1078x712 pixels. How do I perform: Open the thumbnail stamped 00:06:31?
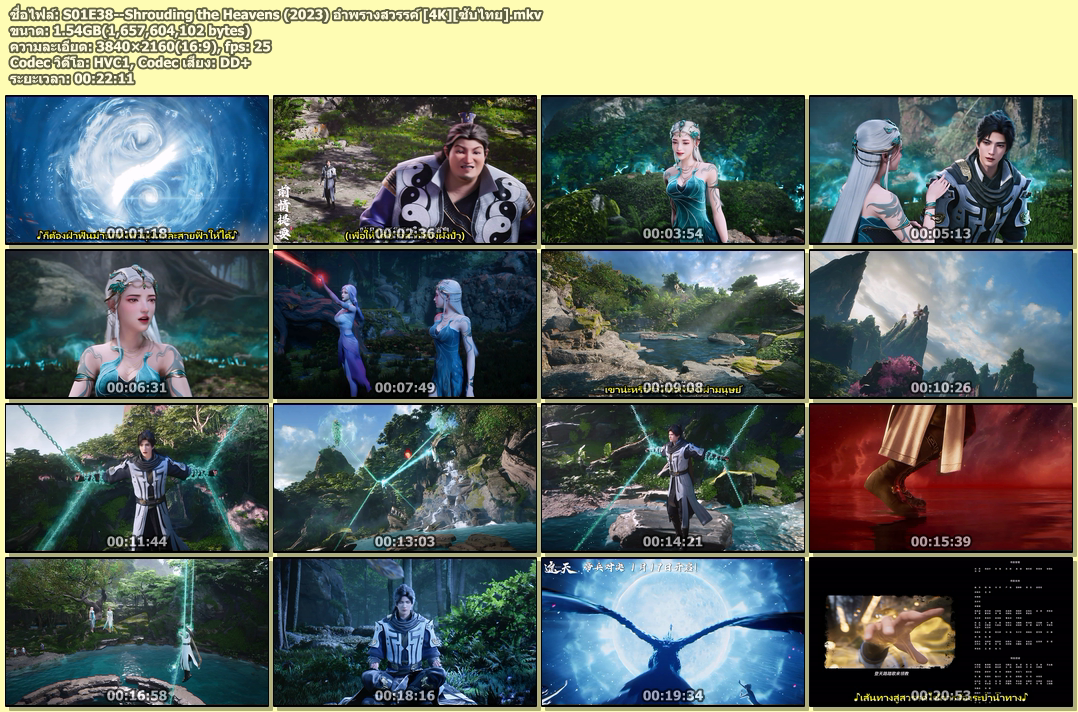(137, 324)
